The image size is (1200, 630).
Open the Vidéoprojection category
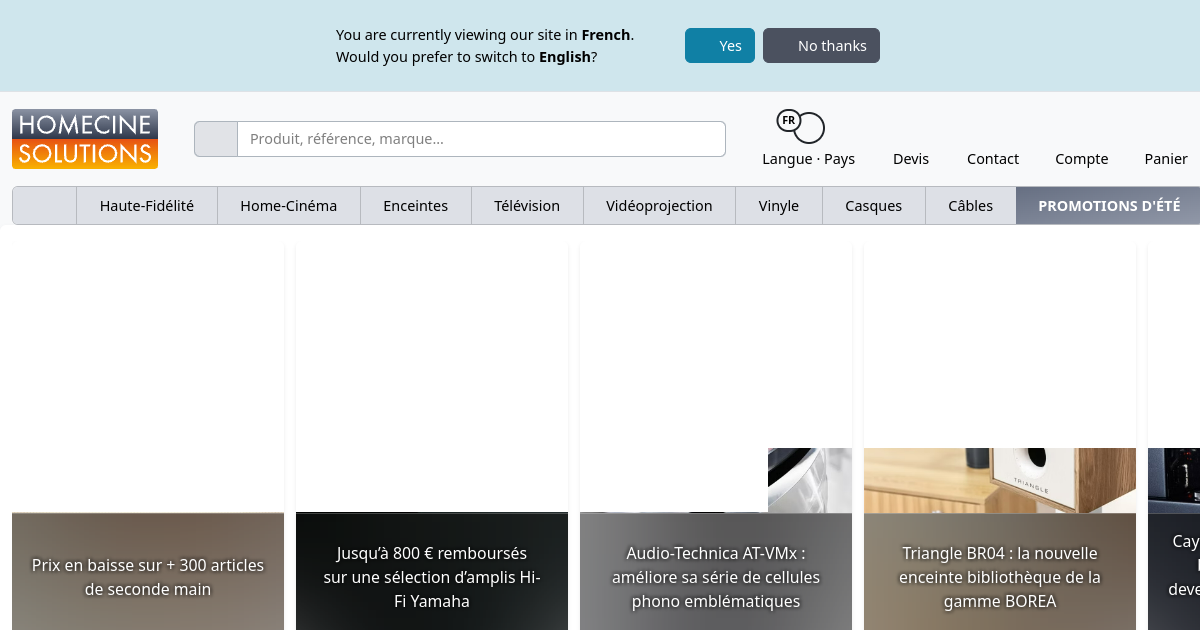pos(659,206)
